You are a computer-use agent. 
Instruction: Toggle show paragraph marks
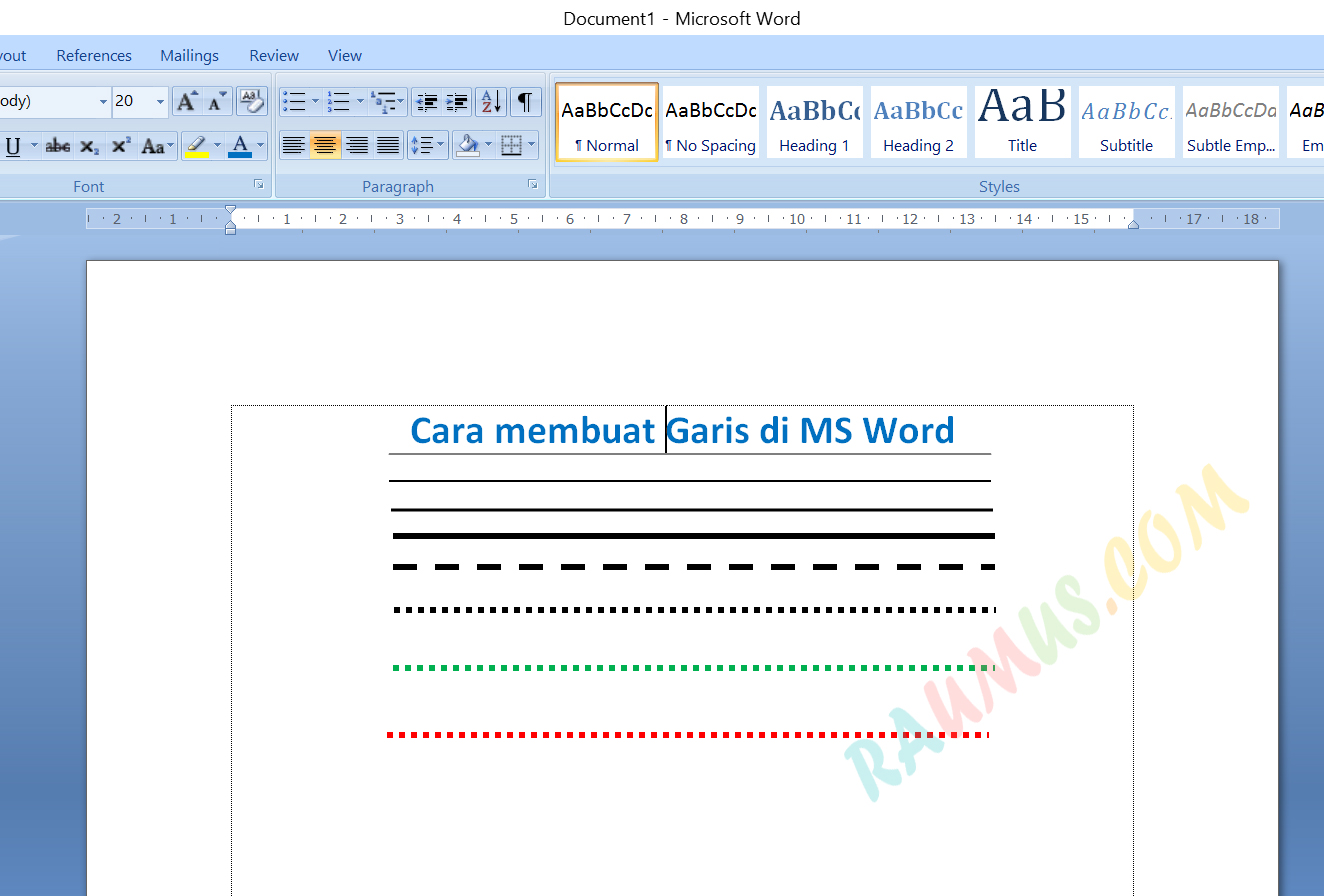(x=525, y=101)
